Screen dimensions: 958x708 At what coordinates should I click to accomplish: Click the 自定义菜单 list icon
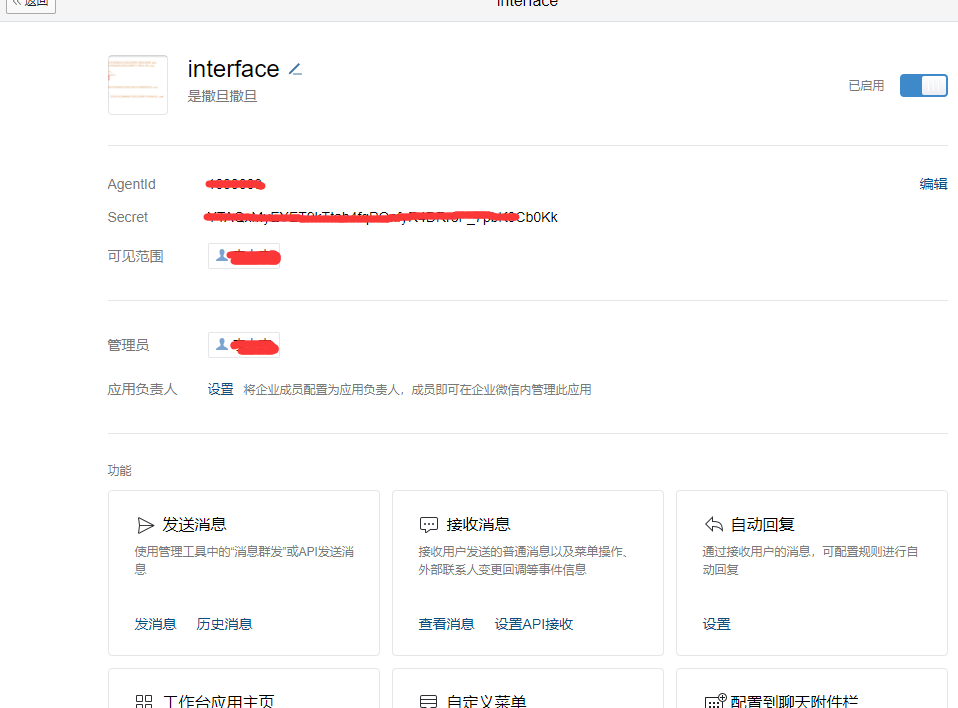[429, 701]
